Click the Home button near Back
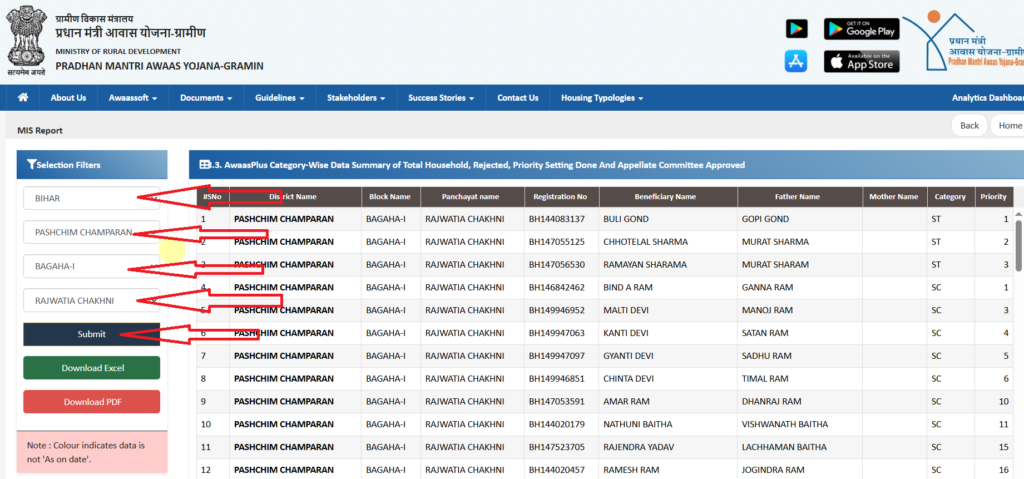This screenshot has width=1024, height=479. tap(1009, 125)
